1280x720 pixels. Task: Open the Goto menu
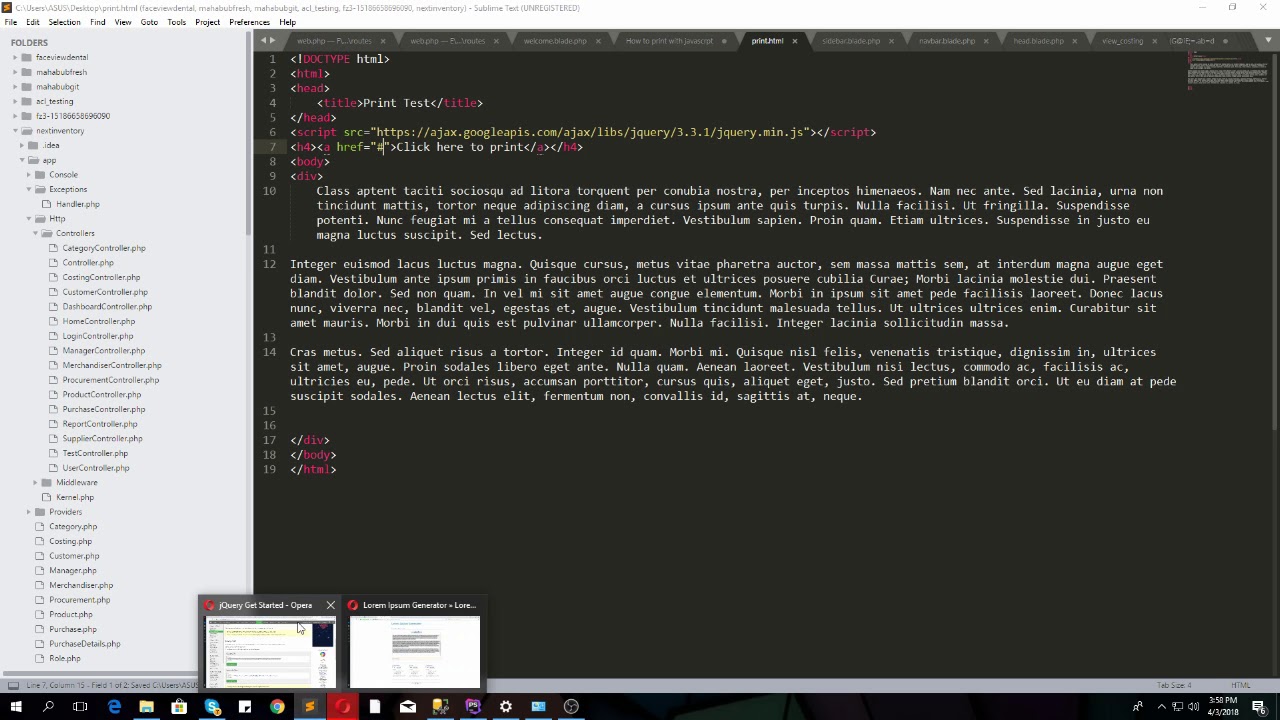click(149, 22)
